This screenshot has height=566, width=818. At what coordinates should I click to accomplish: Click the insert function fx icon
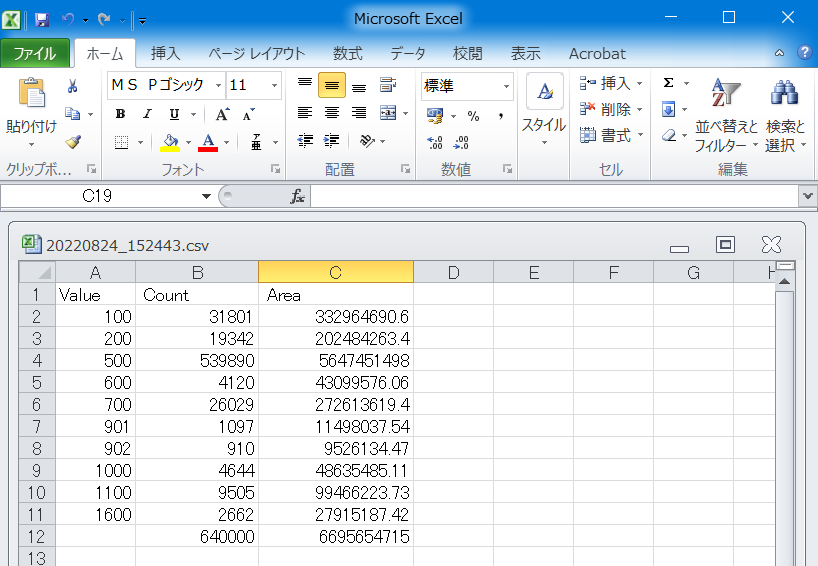297,196
